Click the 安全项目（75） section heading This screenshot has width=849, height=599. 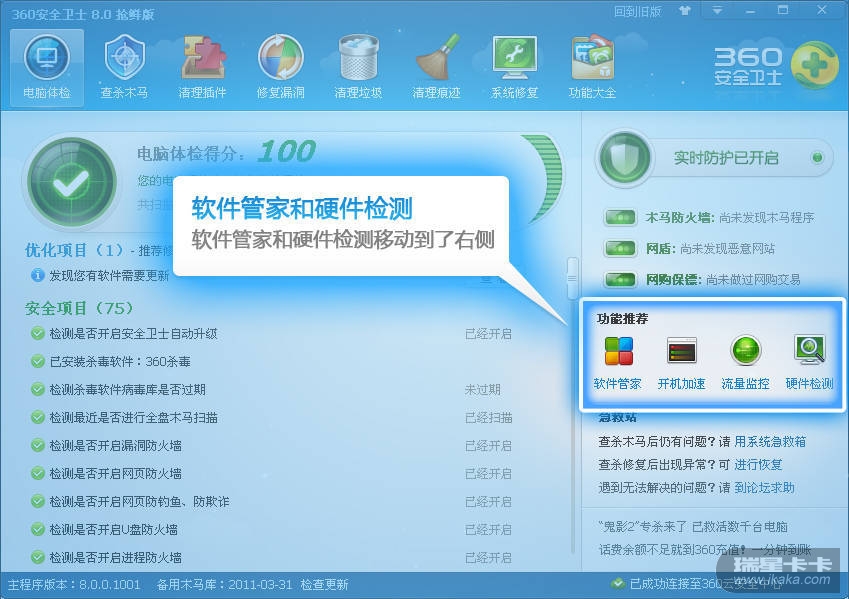click(79, 308)
